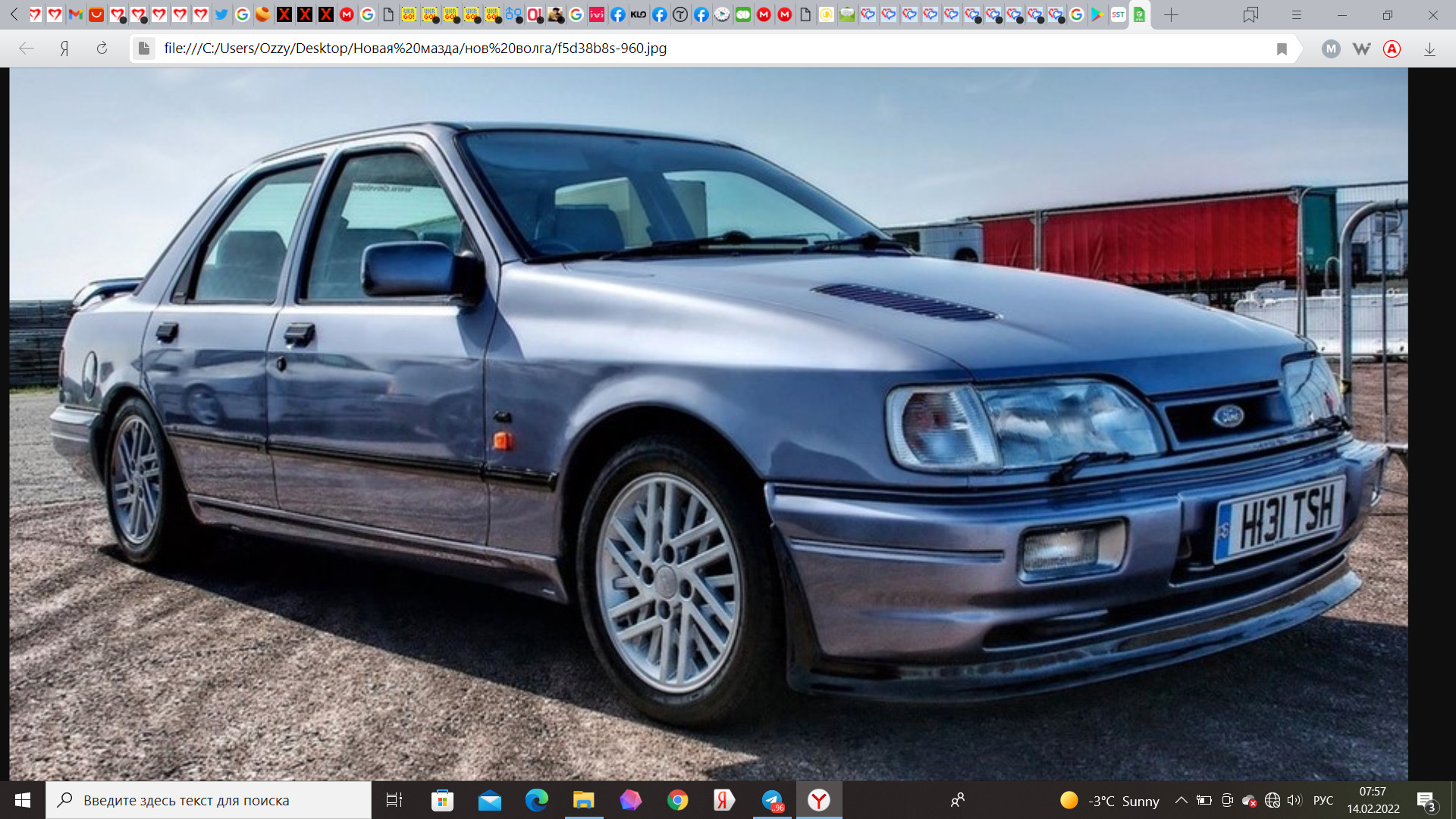1456x819 pixels.
Task: Toggle bookmark for this page
Action: point(1282,49)
